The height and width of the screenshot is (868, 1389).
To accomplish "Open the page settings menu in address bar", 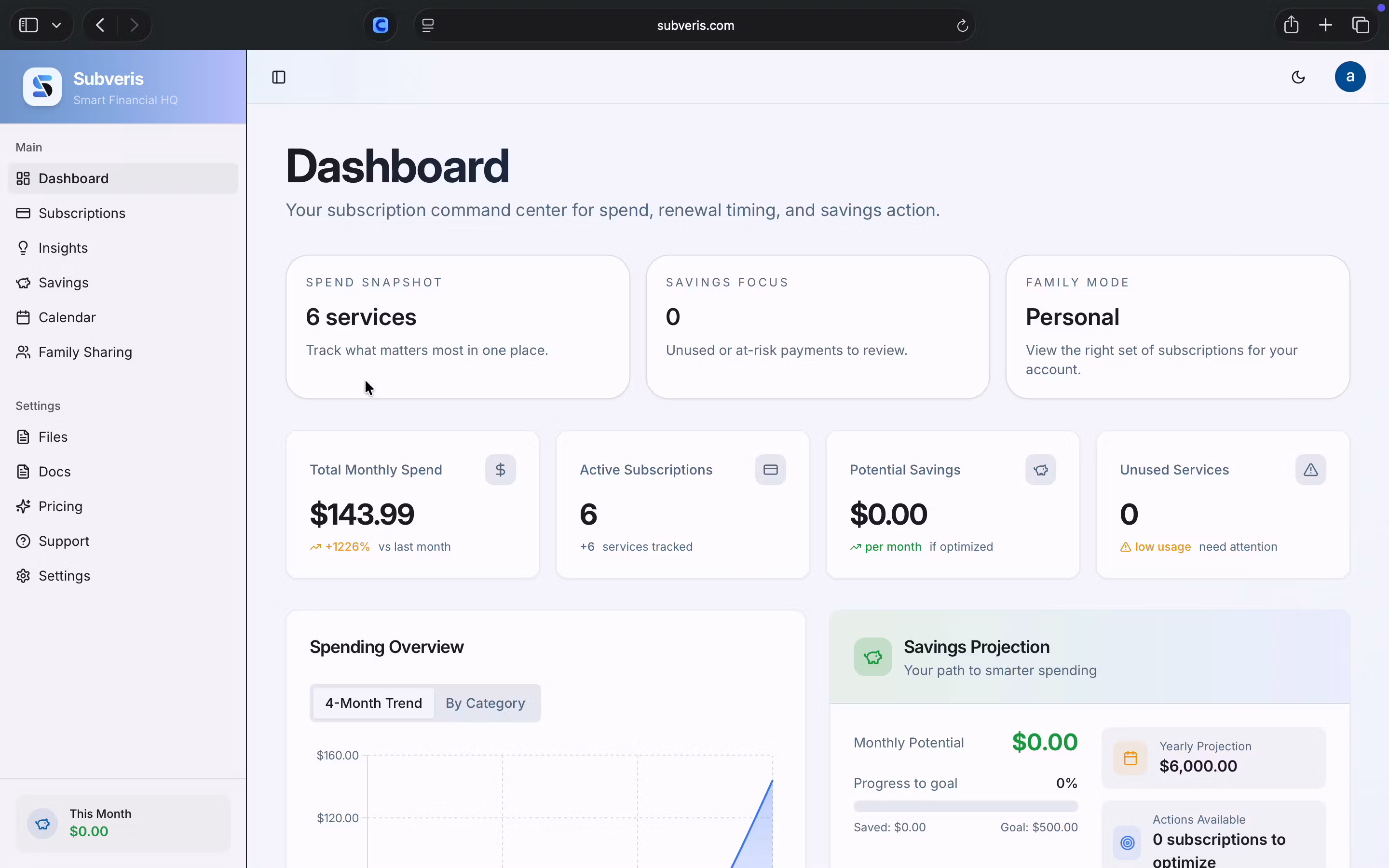I will tap(428, 25).
